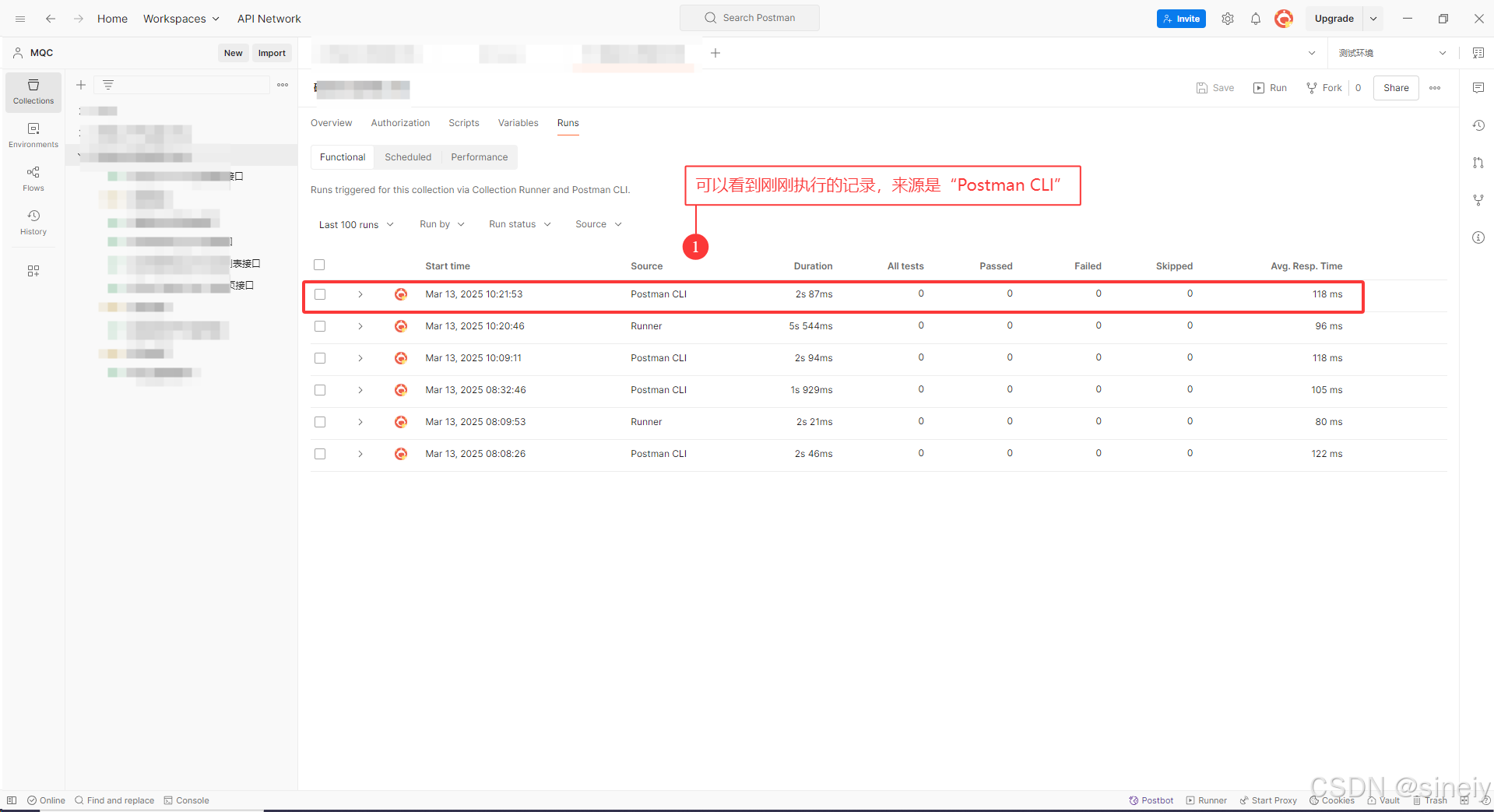Open the History sidebar panel

(x=33, y=223)
